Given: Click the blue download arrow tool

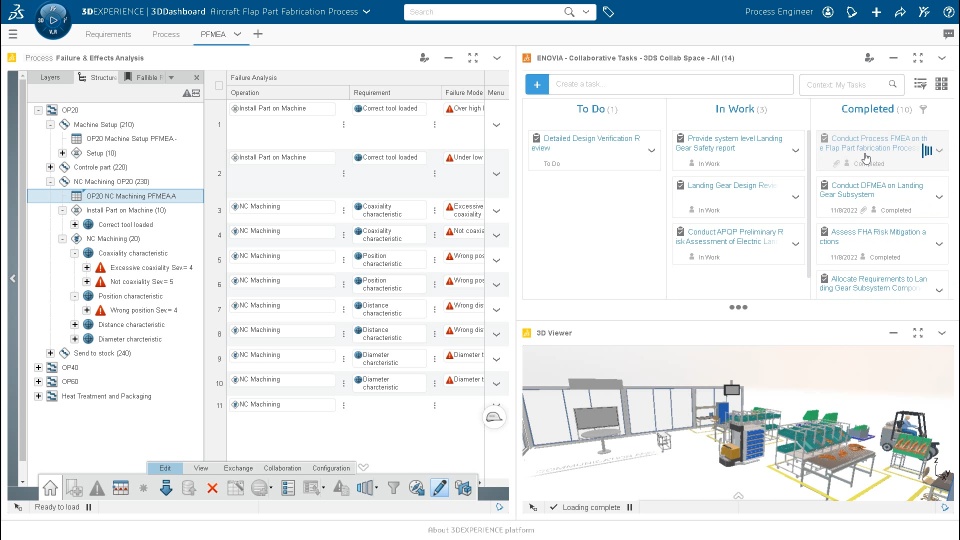Looking at the screenshot, I should pos(166,488).
